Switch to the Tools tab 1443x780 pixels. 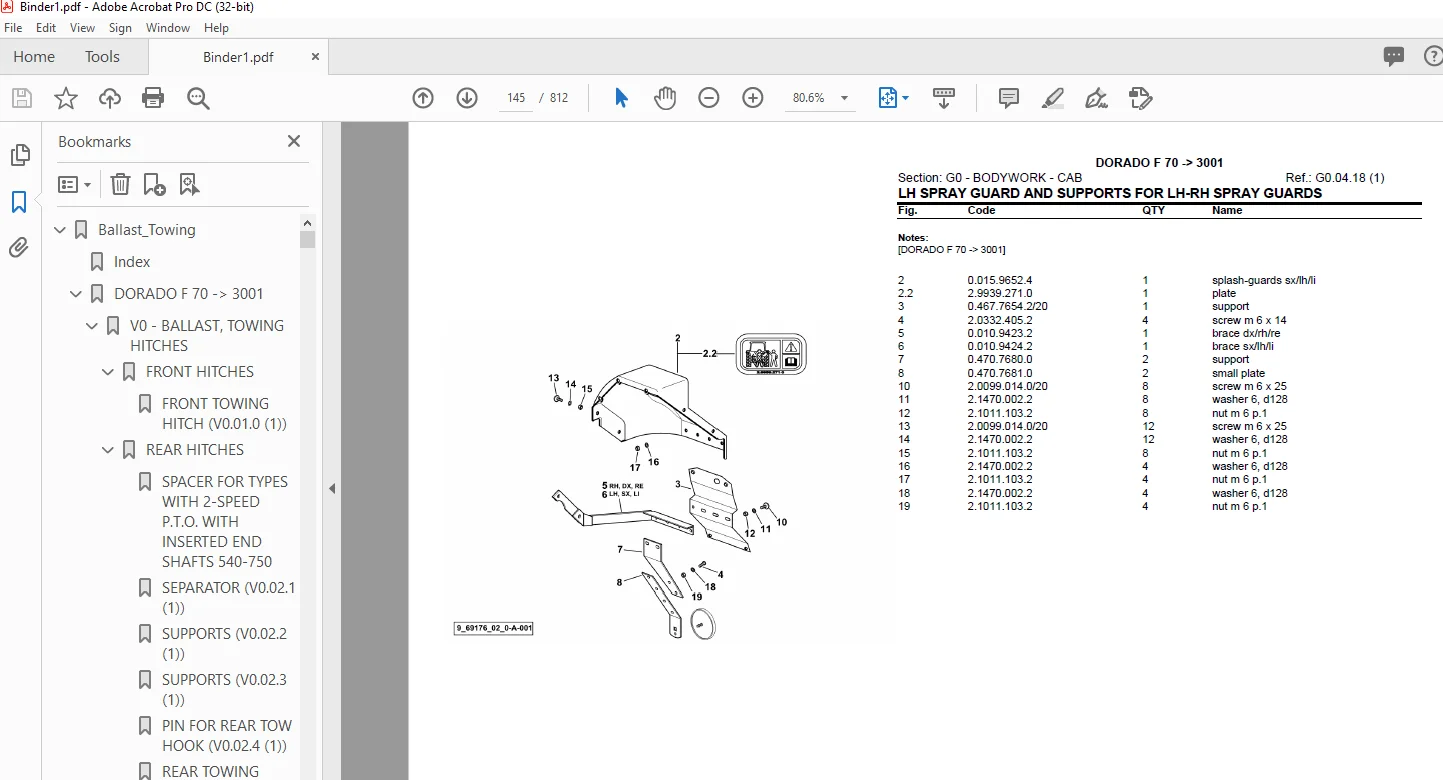102,57
